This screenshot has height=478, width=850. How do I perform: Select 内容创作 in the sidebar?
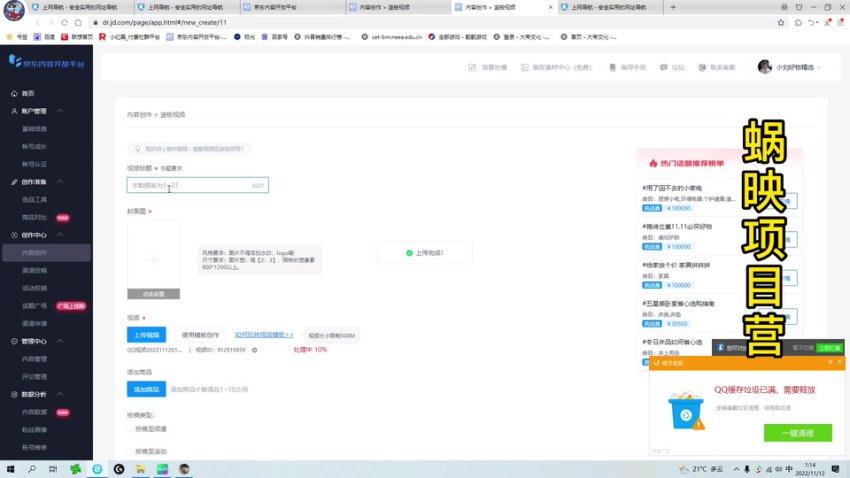click(x=46, y=253)
